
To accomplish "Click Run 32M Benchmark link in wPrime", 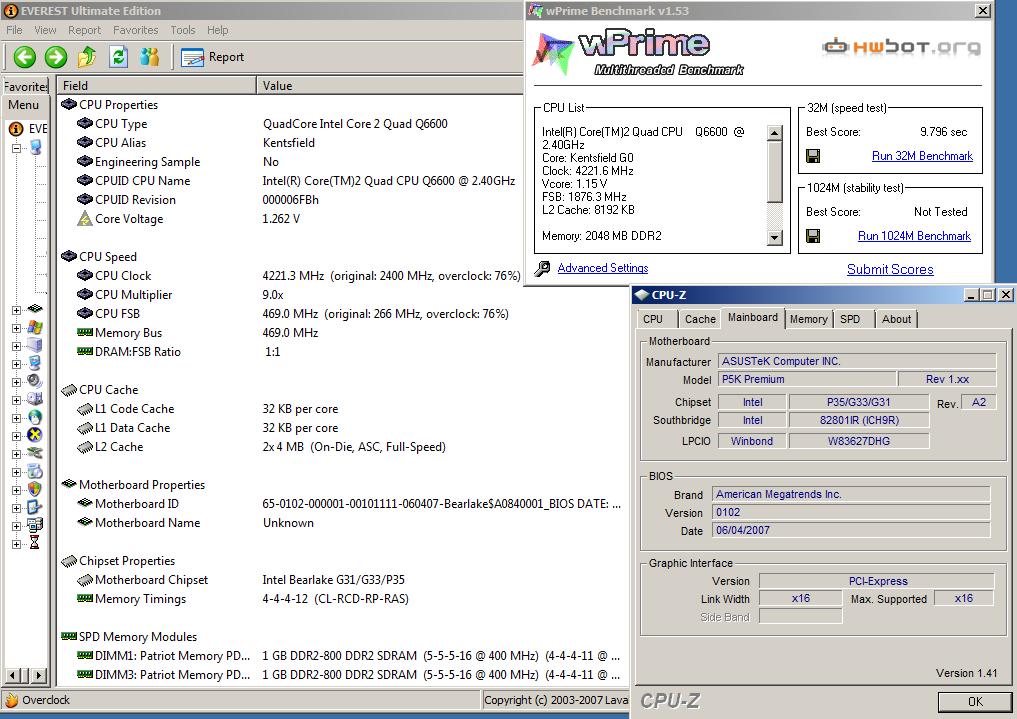I will pyautogui.click(x=922, y=156).
